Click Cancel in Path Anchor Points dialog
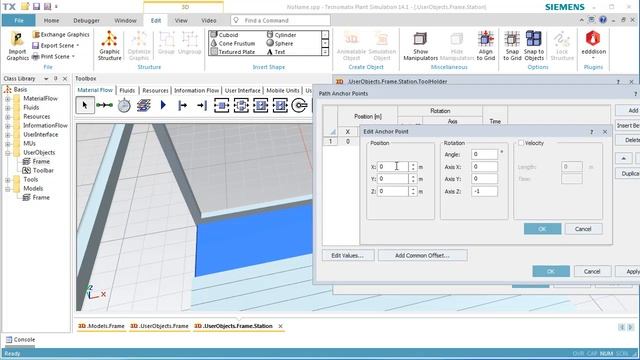This screenshot has height=360, width=640. point(592,271)
